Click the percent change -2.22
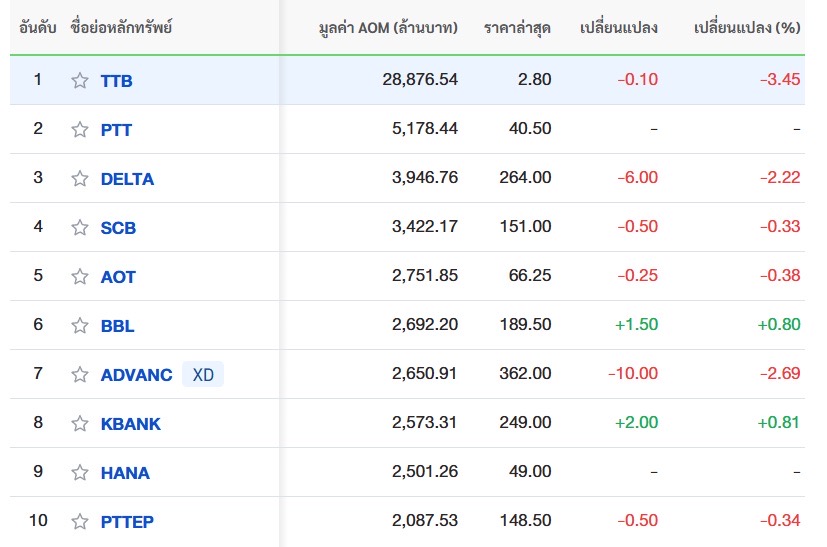Image resolution: width=827 pixels, height=547 pixels. click(780, 177)
